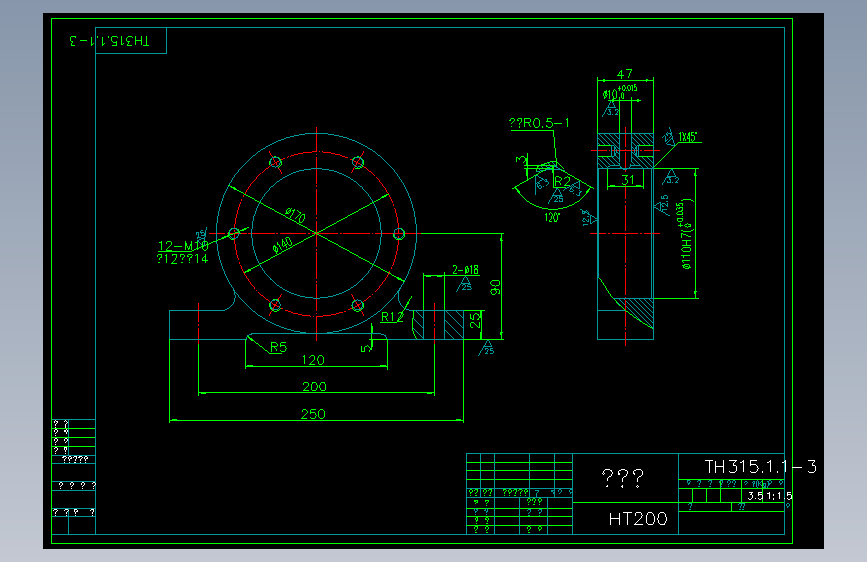This screenshot has height=562, width=867.
Task: Select the ø10 hole tolerance dimension
Action: point(620,92)
